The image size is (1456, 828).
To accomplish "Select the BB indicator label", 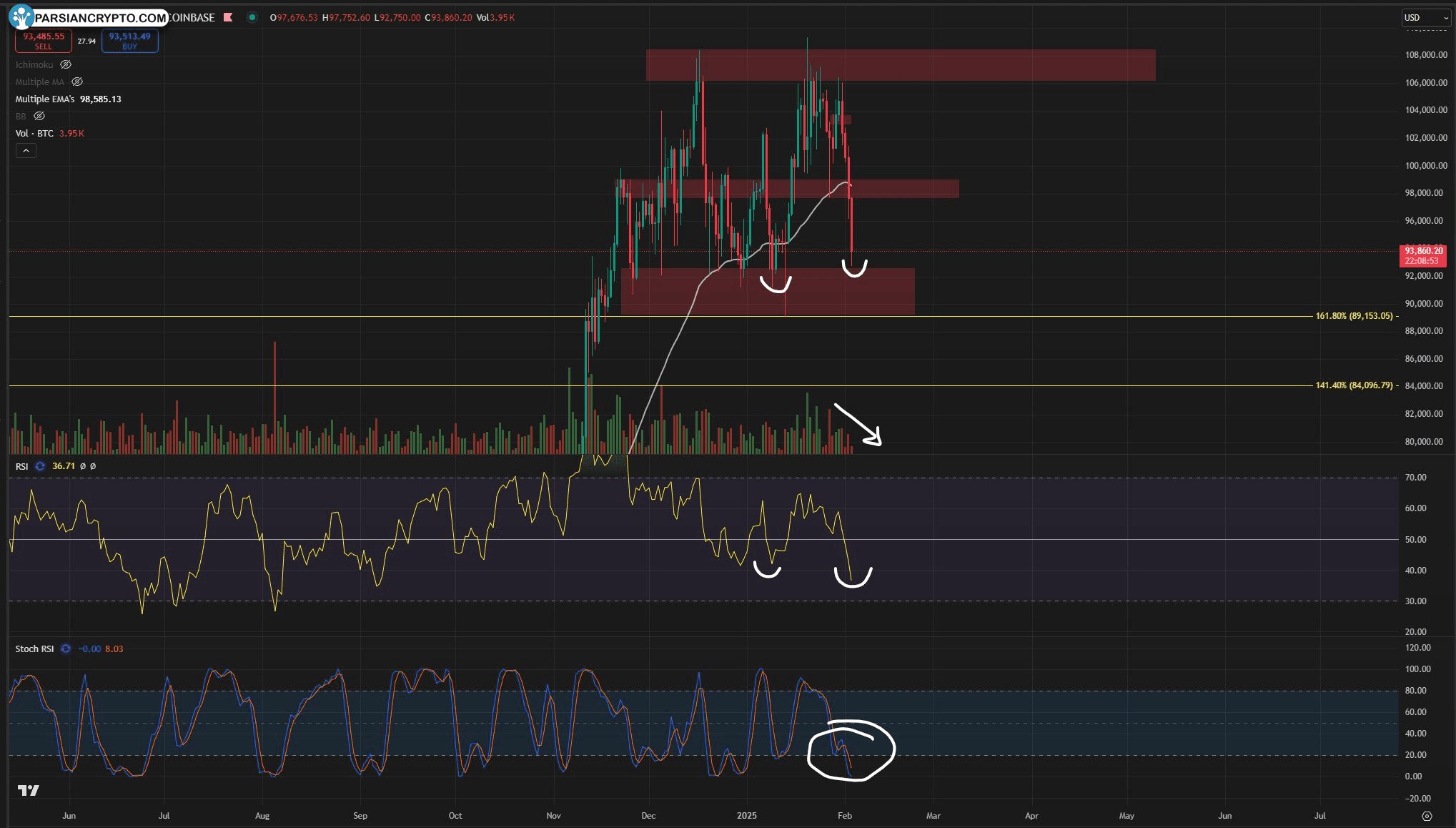I will pos(21,116).
